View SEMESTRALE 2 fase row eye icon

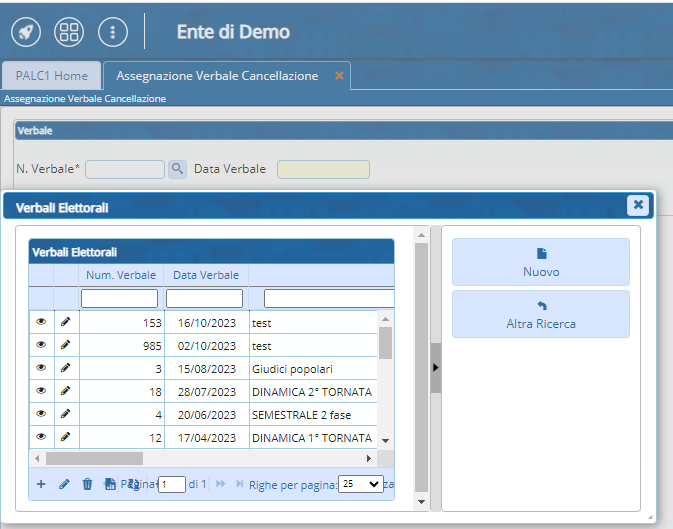pyautogui.click(x=41, y=414)
